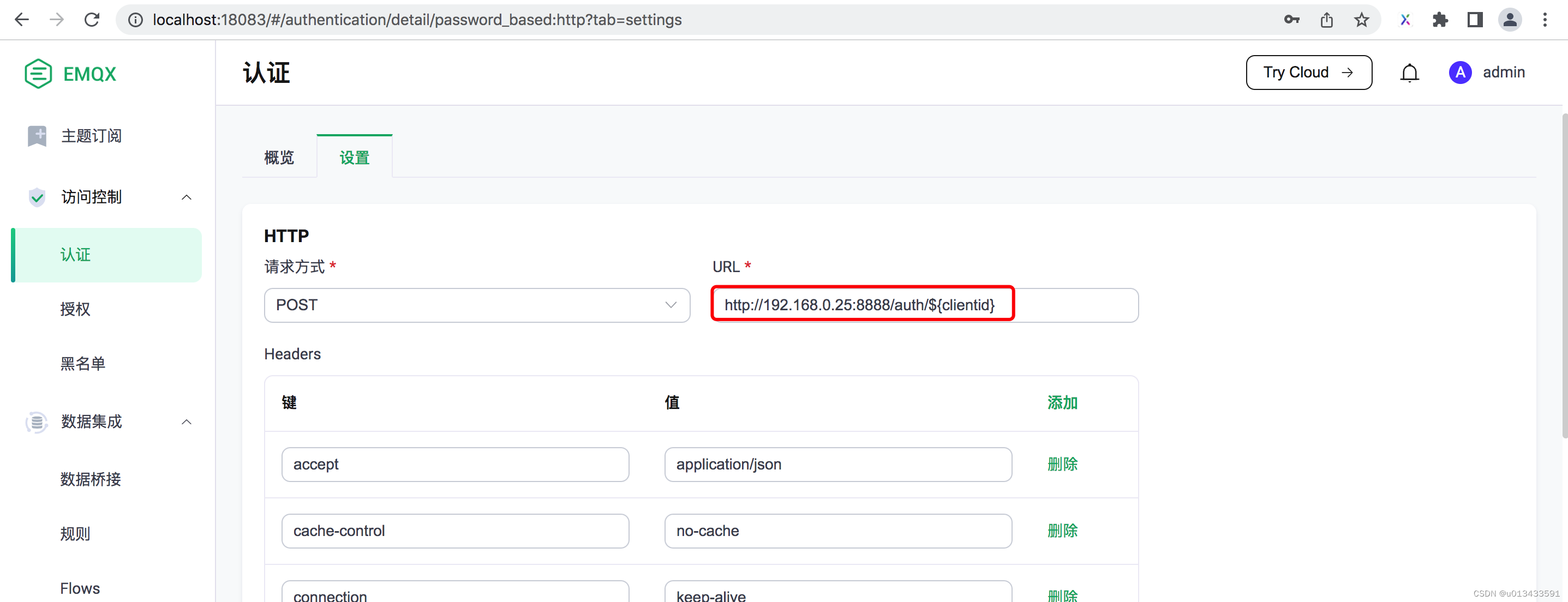Open the request method POST dropdown
This screenshot has height=602, width=1568.
477,305
